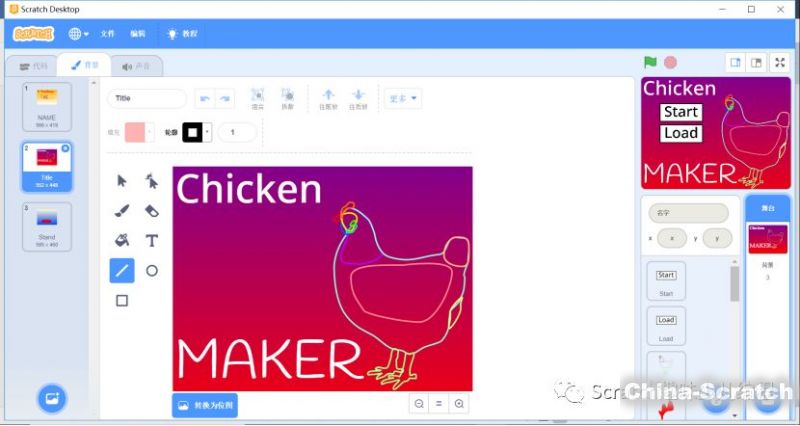
Task: Choose the Eraser tool
Action: 152,211
